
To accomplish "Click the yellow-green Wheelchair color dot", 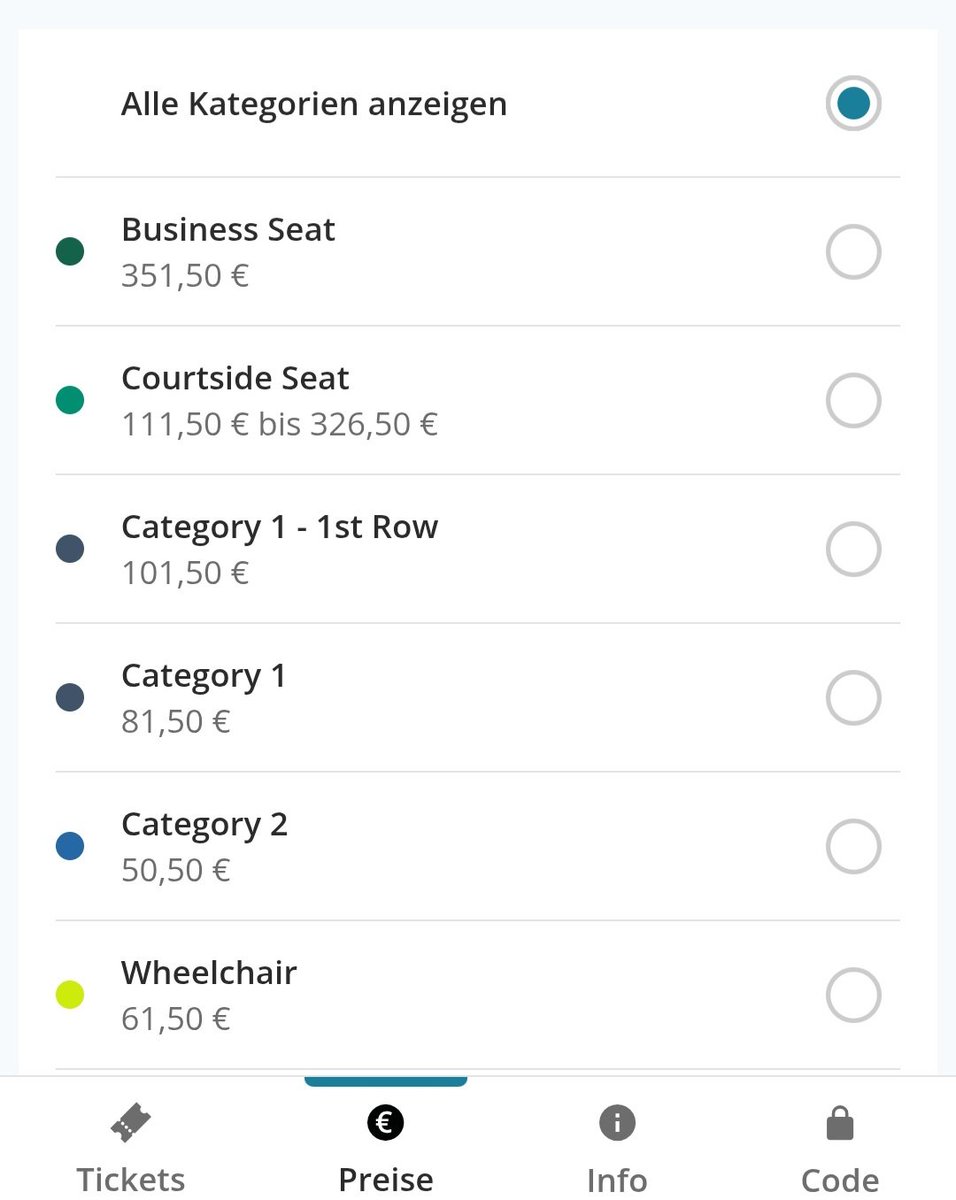I will click(x=70, y=996).
